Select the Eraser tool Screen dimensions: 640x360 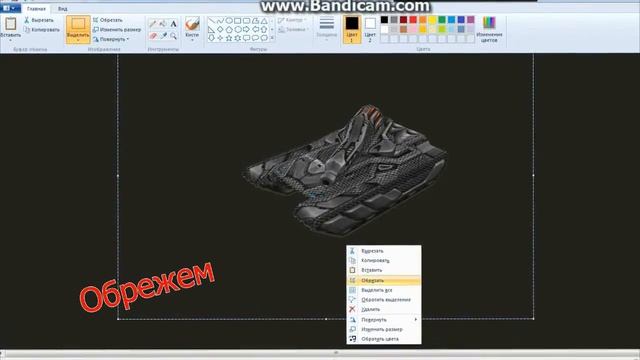(x=153, y=36)
